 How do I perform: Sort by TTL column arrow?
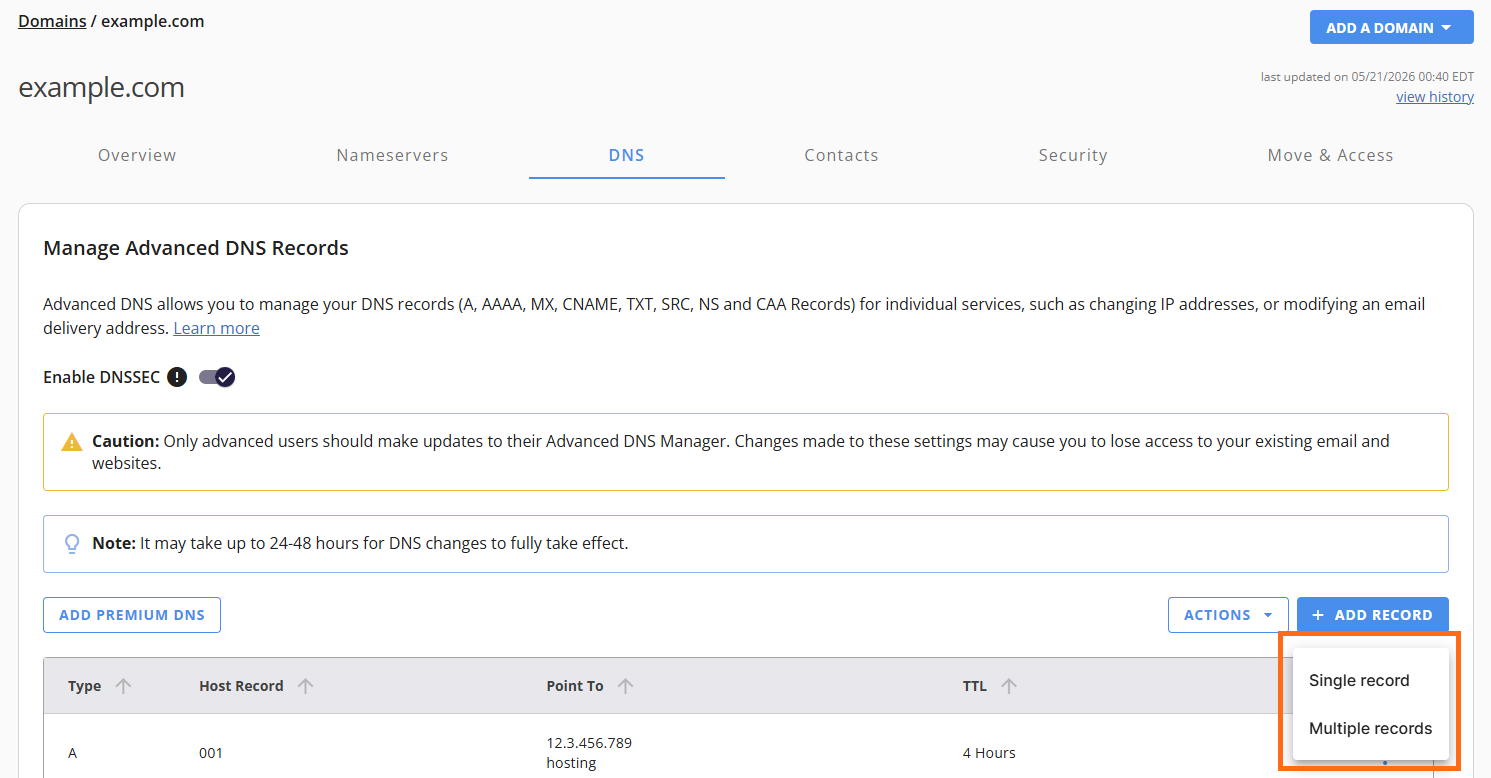point(1009,686)
